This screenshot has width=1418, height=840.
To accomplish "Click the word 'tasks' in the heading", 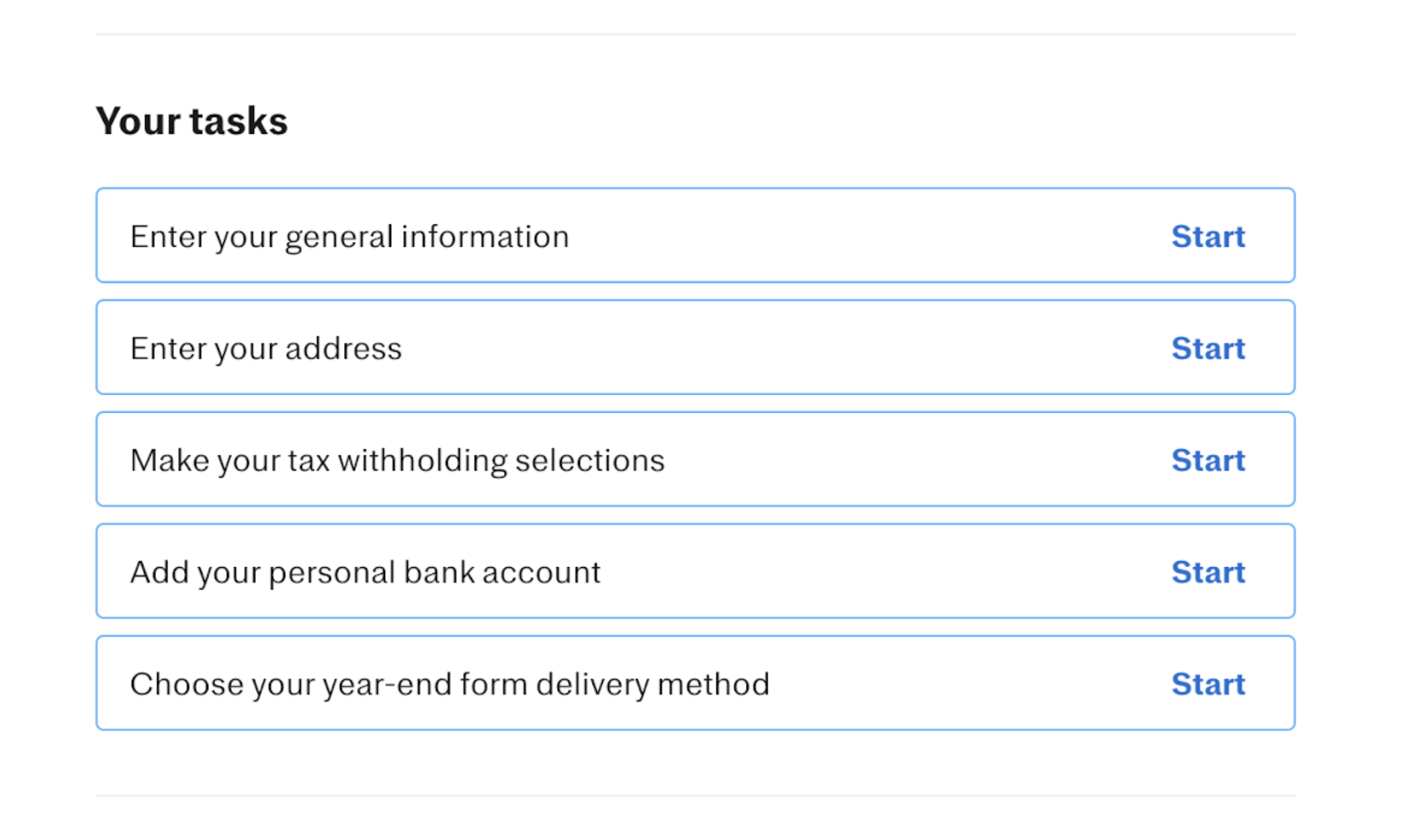I will pyautogui.click(x=239, y=121).
